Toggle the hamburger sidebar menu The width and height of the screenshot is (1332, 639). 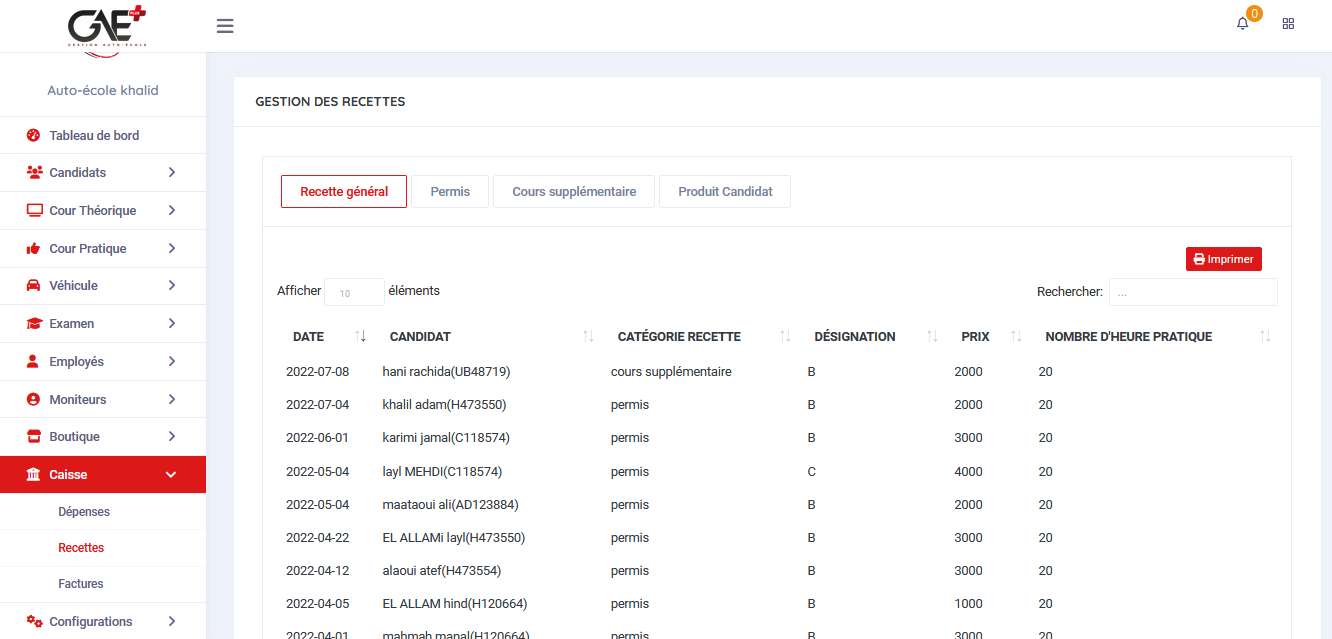[225, 26]
